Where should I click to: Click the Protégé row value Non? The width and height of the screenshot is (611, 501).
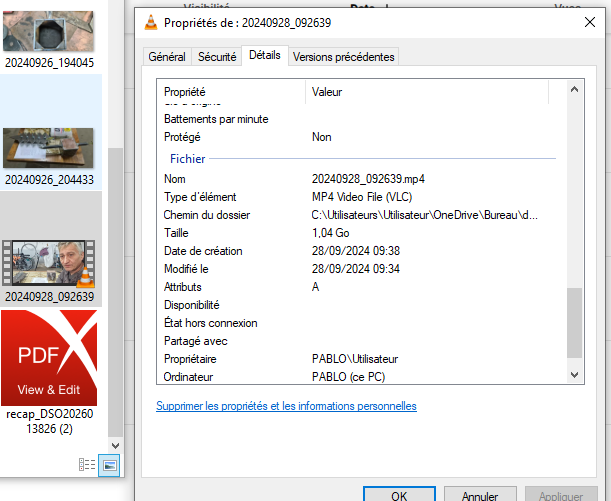[321, 137]
